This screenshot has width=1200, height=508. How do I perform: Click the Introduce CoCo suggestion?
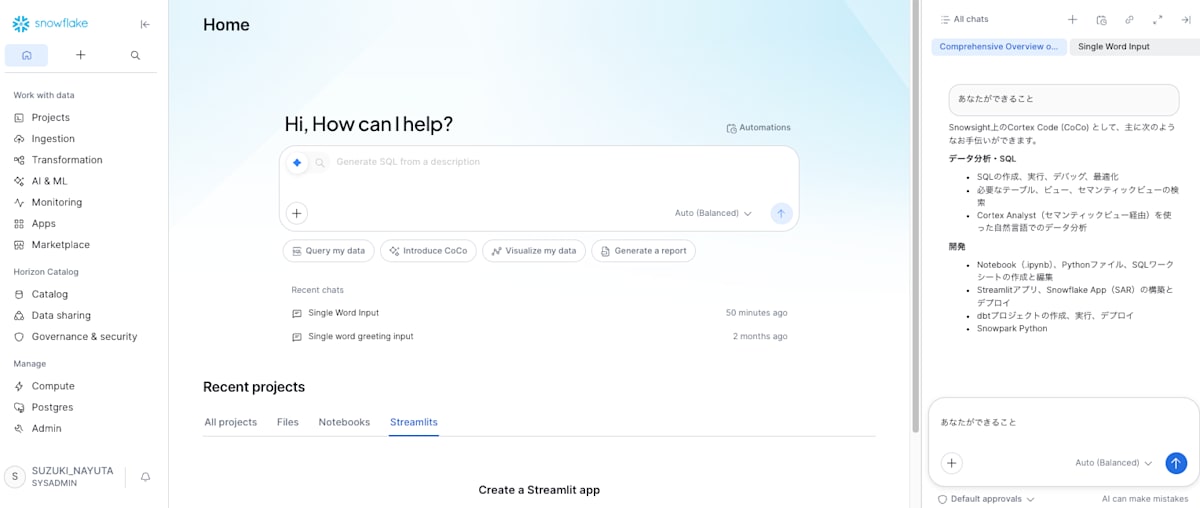tap(428, 251)
